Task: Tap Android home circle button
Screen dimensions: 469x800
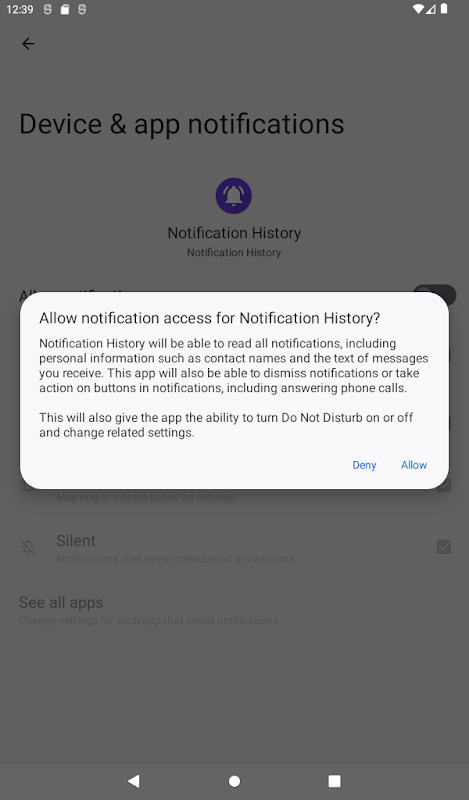Action: click(234, 781)
